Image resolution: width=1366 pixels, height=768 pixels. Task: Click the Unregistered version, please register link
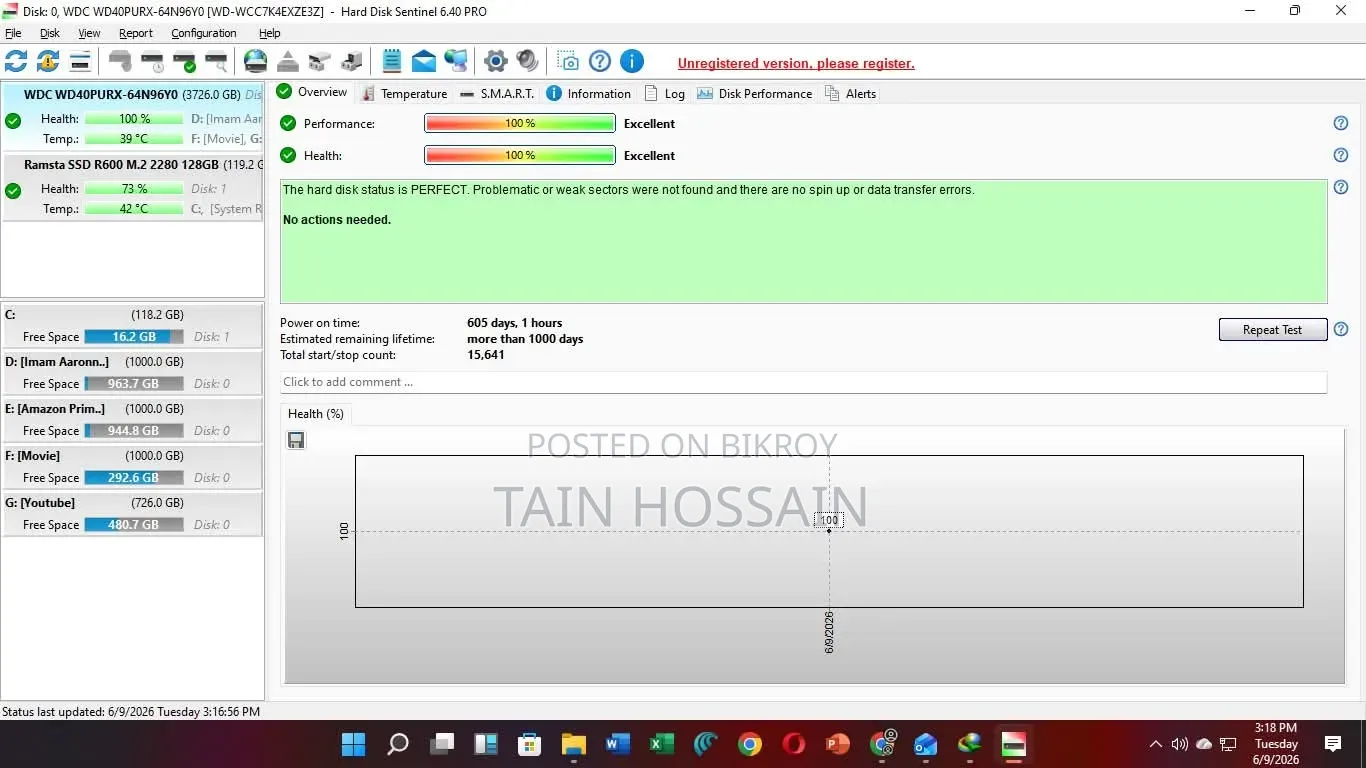[796, 63]
